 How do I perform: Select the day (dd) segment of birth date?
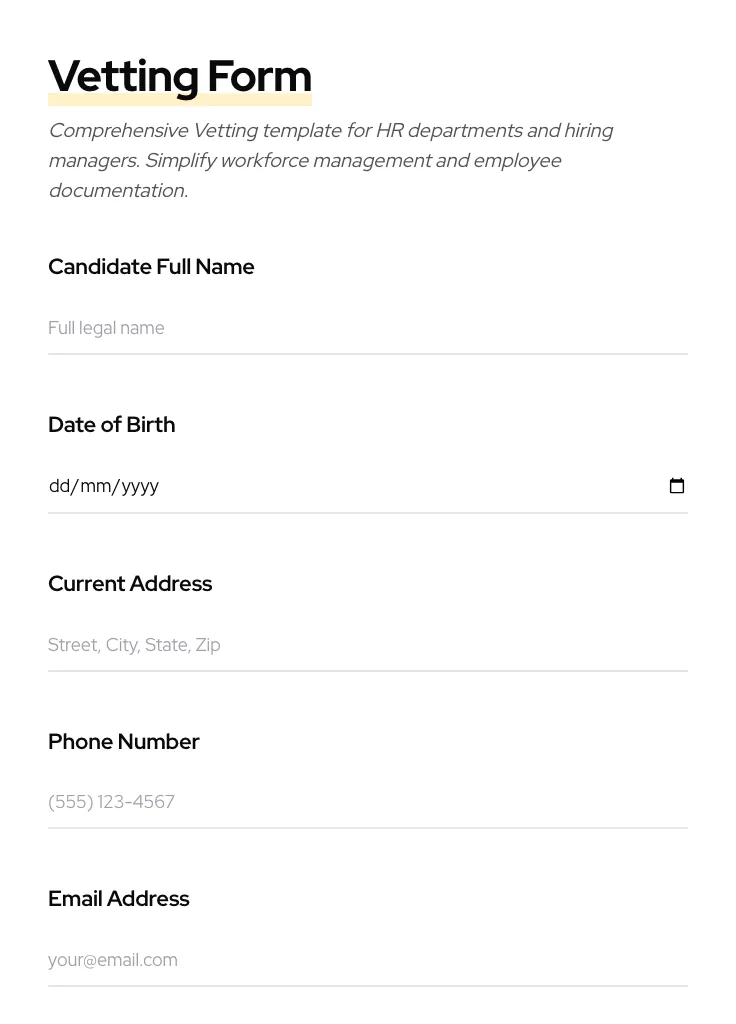(59, 486)
